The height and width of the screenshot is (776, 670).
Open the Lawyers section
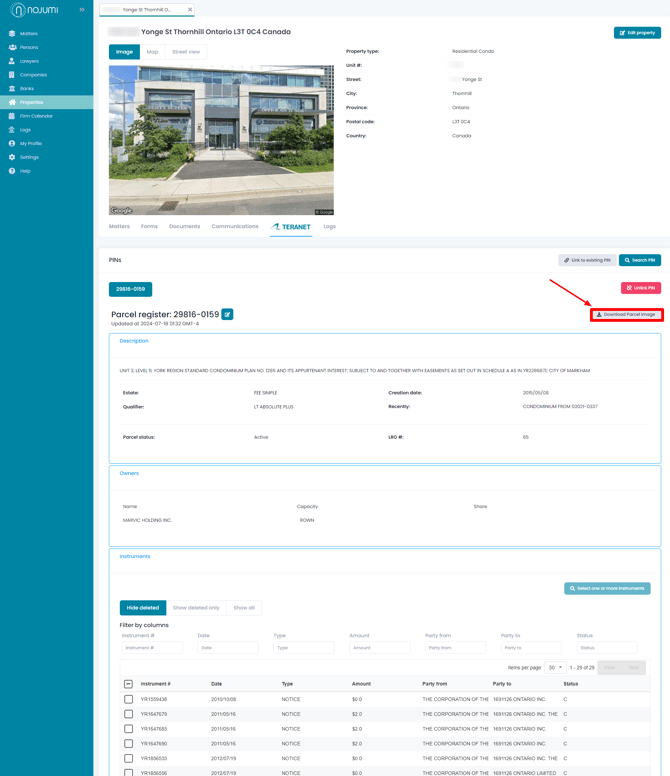(x=29, y=61)
